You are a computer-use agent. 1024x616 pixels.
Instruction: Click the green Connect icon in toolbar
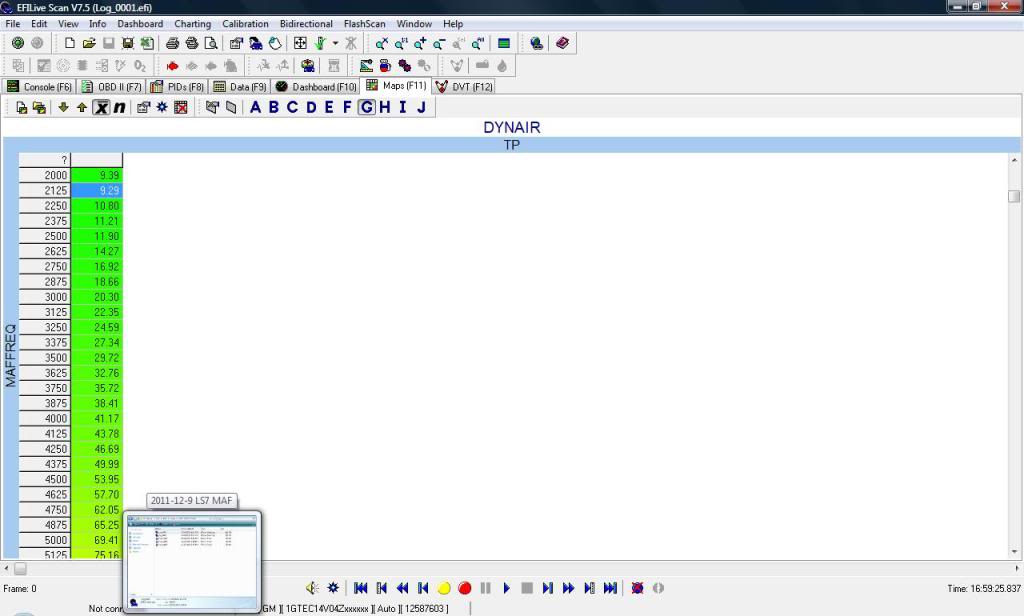[18, 43]
